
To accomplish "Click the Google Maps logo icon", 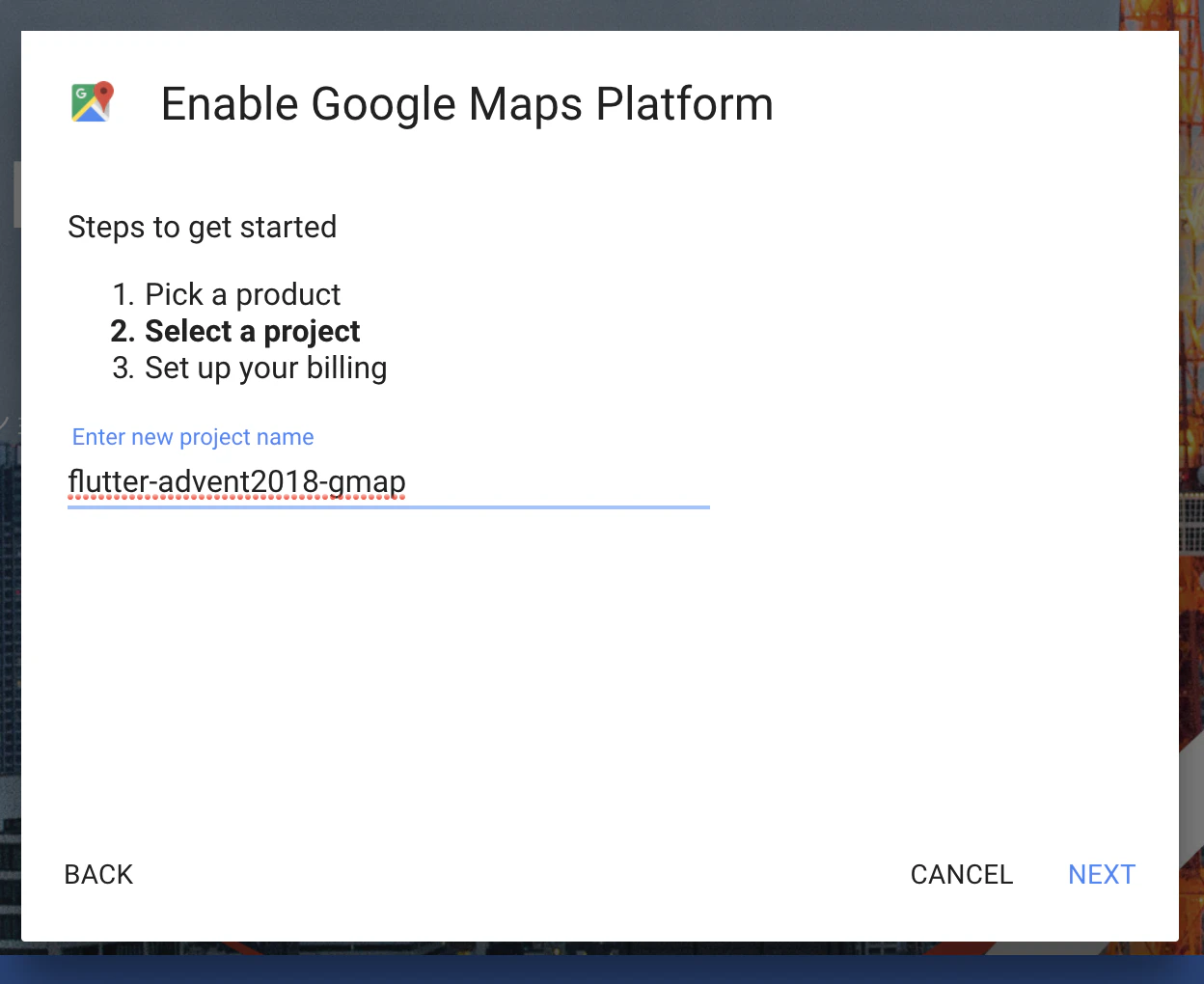I will (x=93, y=102).
